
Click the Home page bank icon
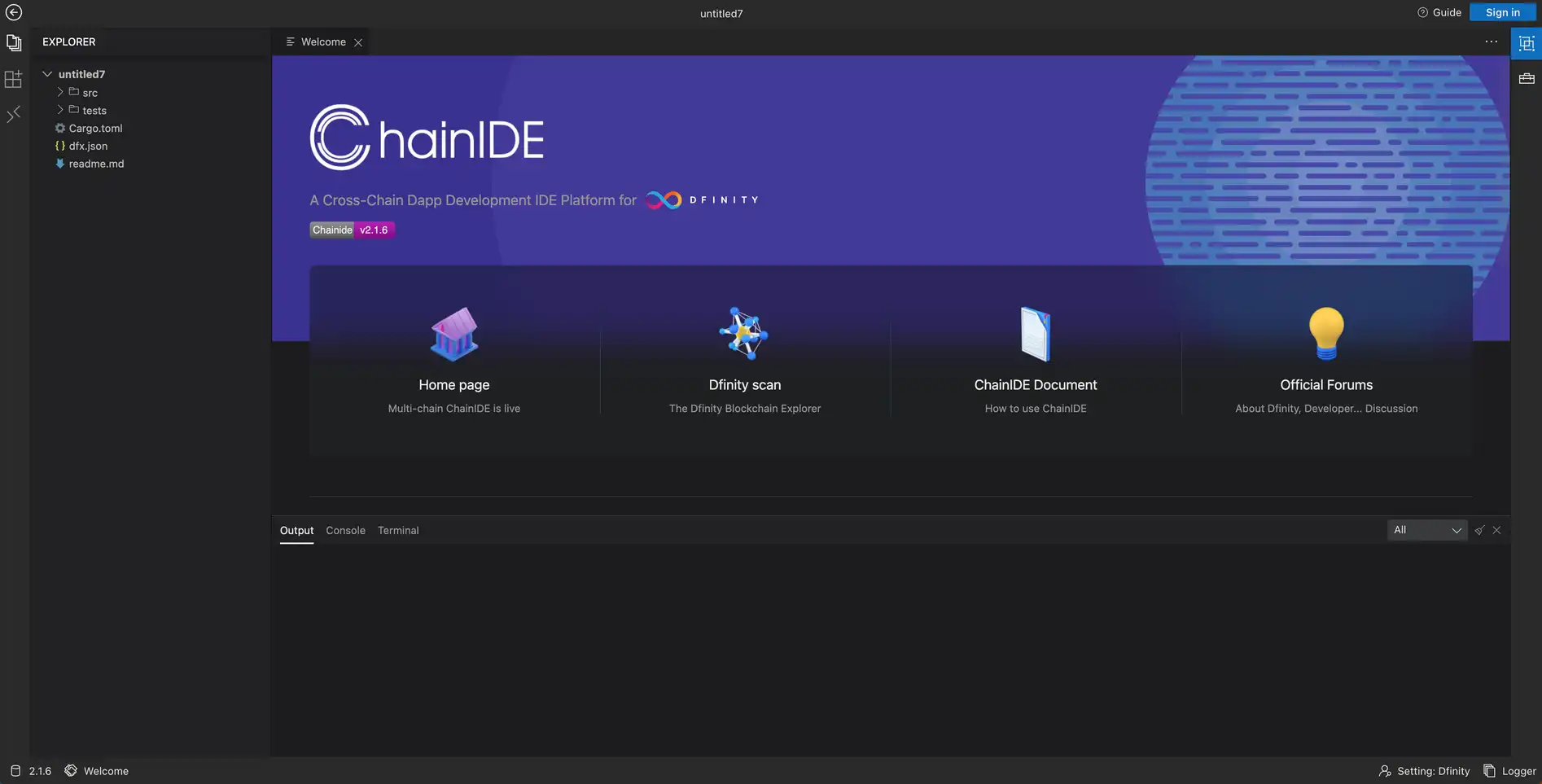(453, 334)
